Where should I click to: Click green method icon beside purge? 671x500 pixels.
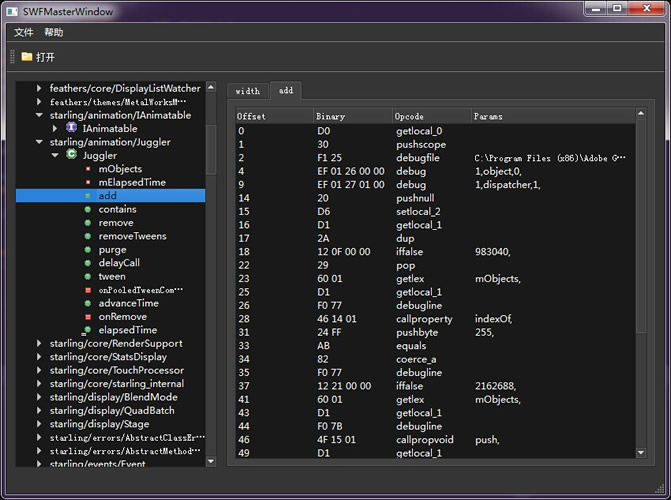[88, 250]
